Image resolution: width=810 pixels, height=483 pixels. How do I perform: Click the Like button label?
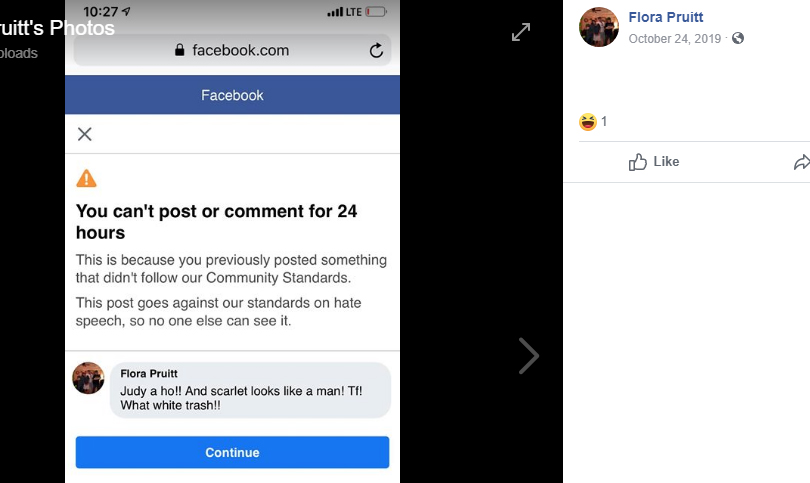(x=666, y=162)
